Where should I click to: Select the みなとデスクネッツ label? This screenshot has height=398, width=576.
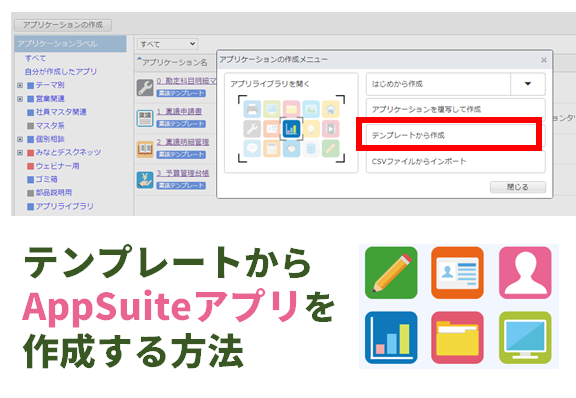coord(68,153)
